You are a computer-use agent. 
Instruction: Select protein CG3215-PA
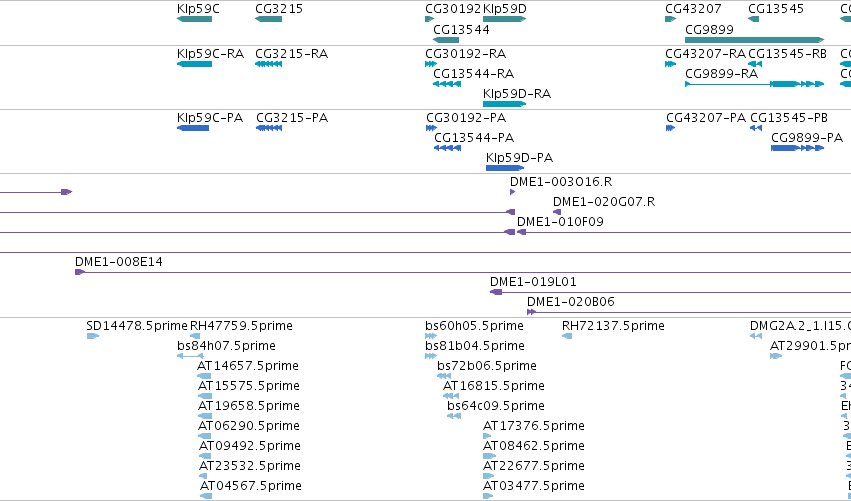point(269,128)
